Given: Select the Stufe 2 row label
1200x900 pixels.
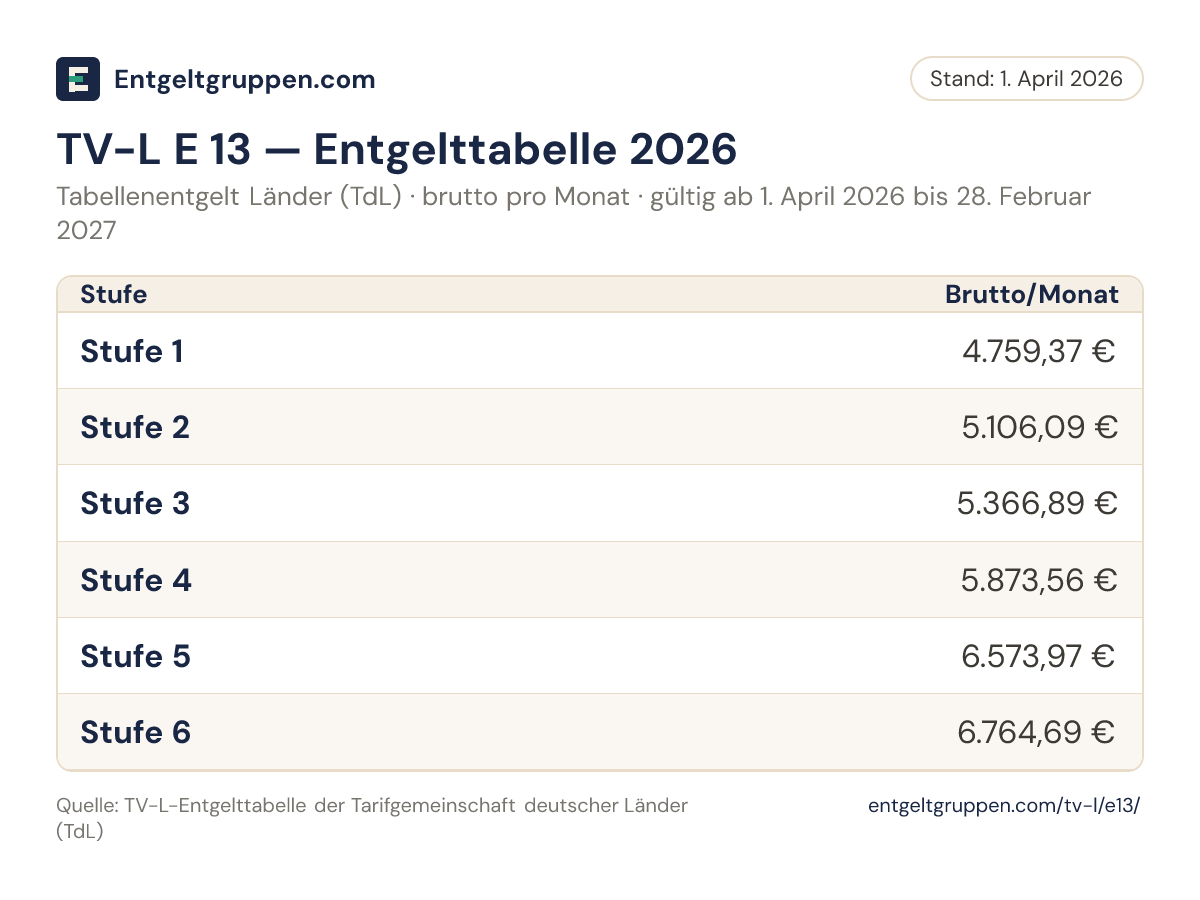Looking at the screenshot, I should click(x=135, y=427).
